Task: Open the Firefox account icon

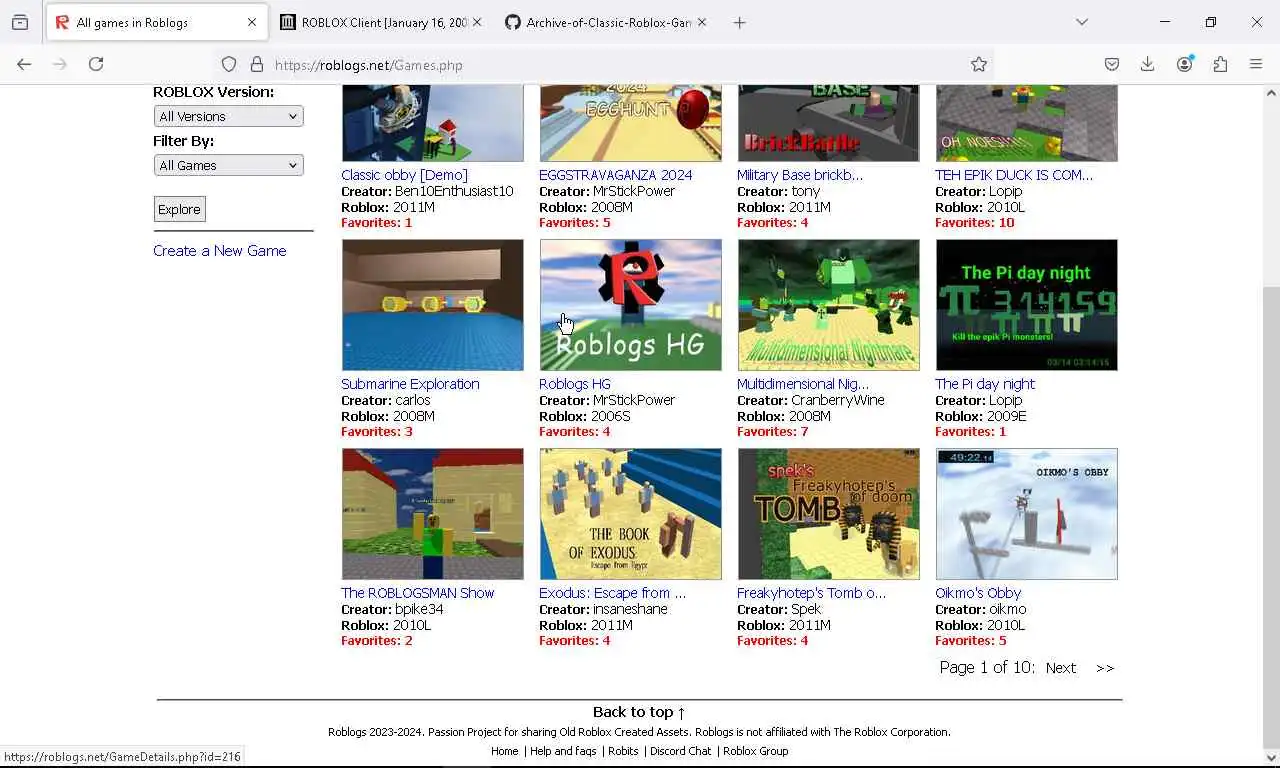Action: tap(1185, 65)
